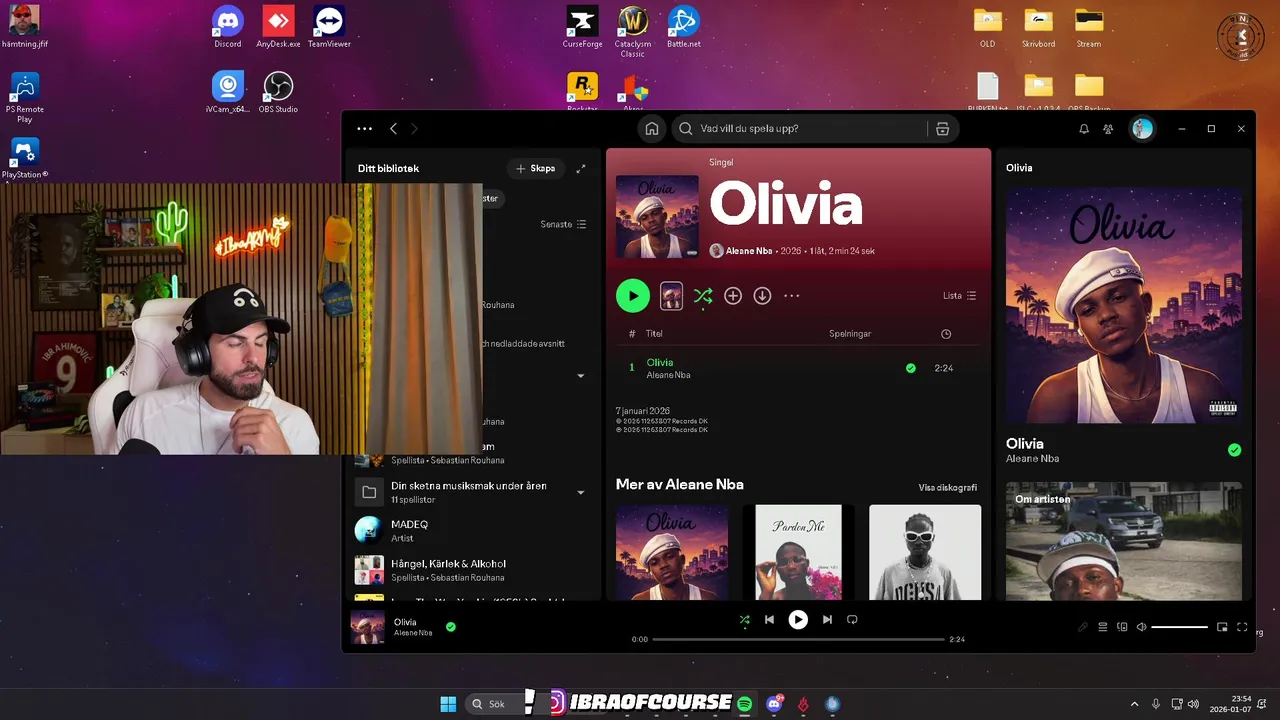Go back in Spotify navigation

393,129
